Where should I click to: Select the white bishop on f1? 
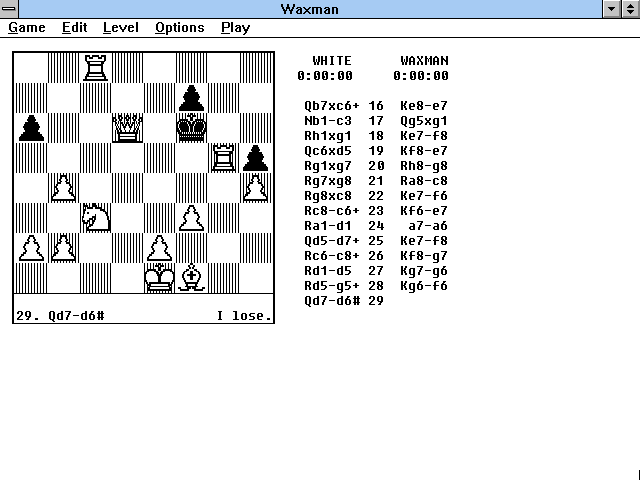click(x=191, y=278)
